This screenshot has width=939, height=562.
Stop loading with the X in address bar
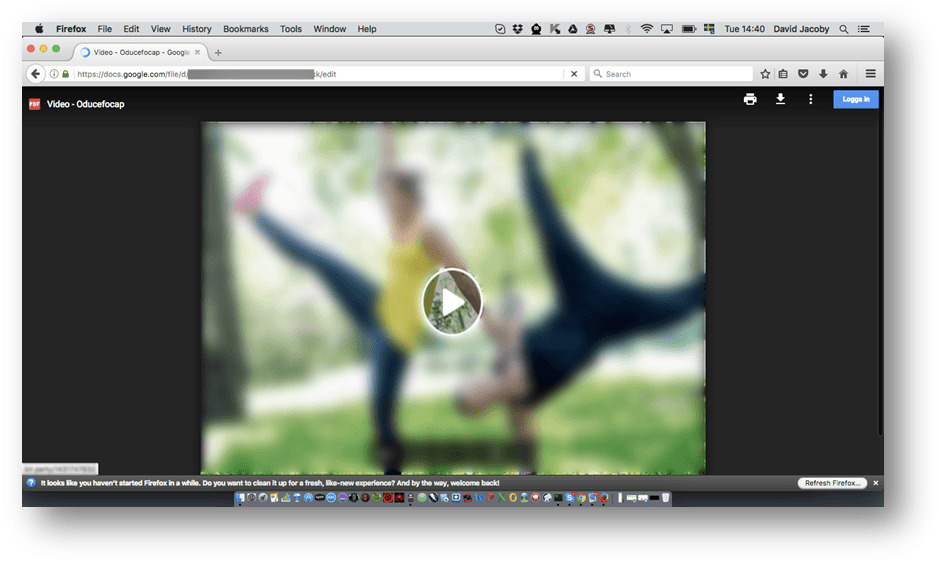coord(574,74)
